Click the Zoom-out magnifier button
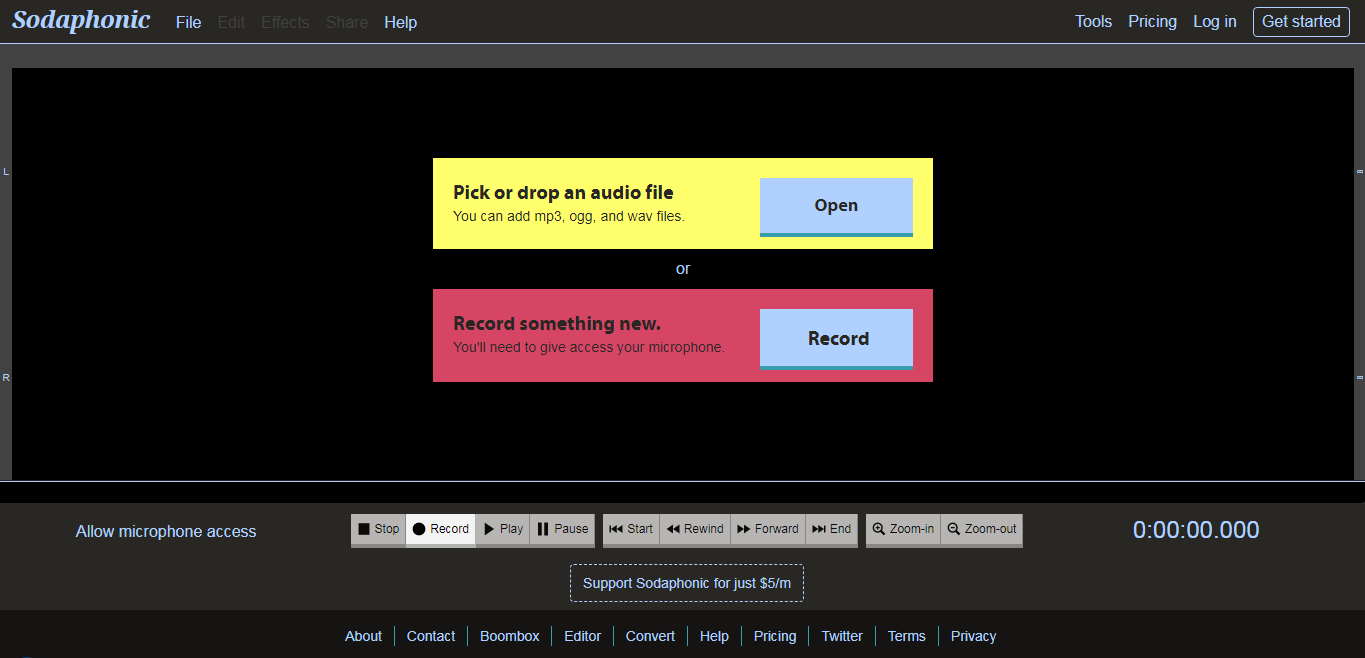 tap(982, 530)
